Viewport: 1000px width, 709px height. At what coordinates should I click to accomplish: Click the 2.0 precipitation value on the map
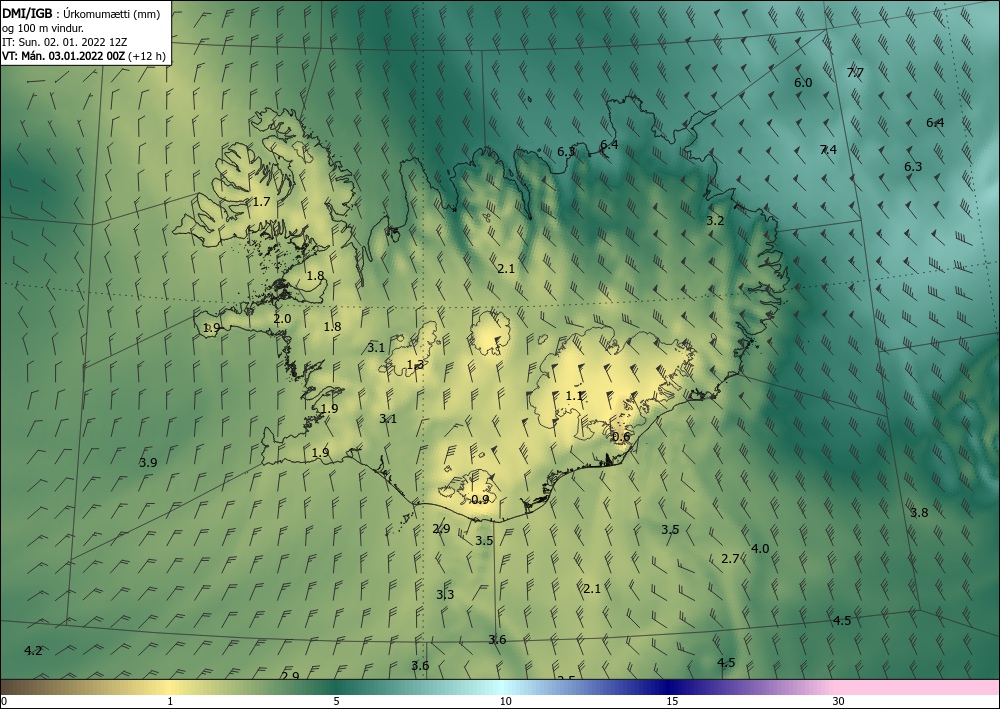click(282, 319)
